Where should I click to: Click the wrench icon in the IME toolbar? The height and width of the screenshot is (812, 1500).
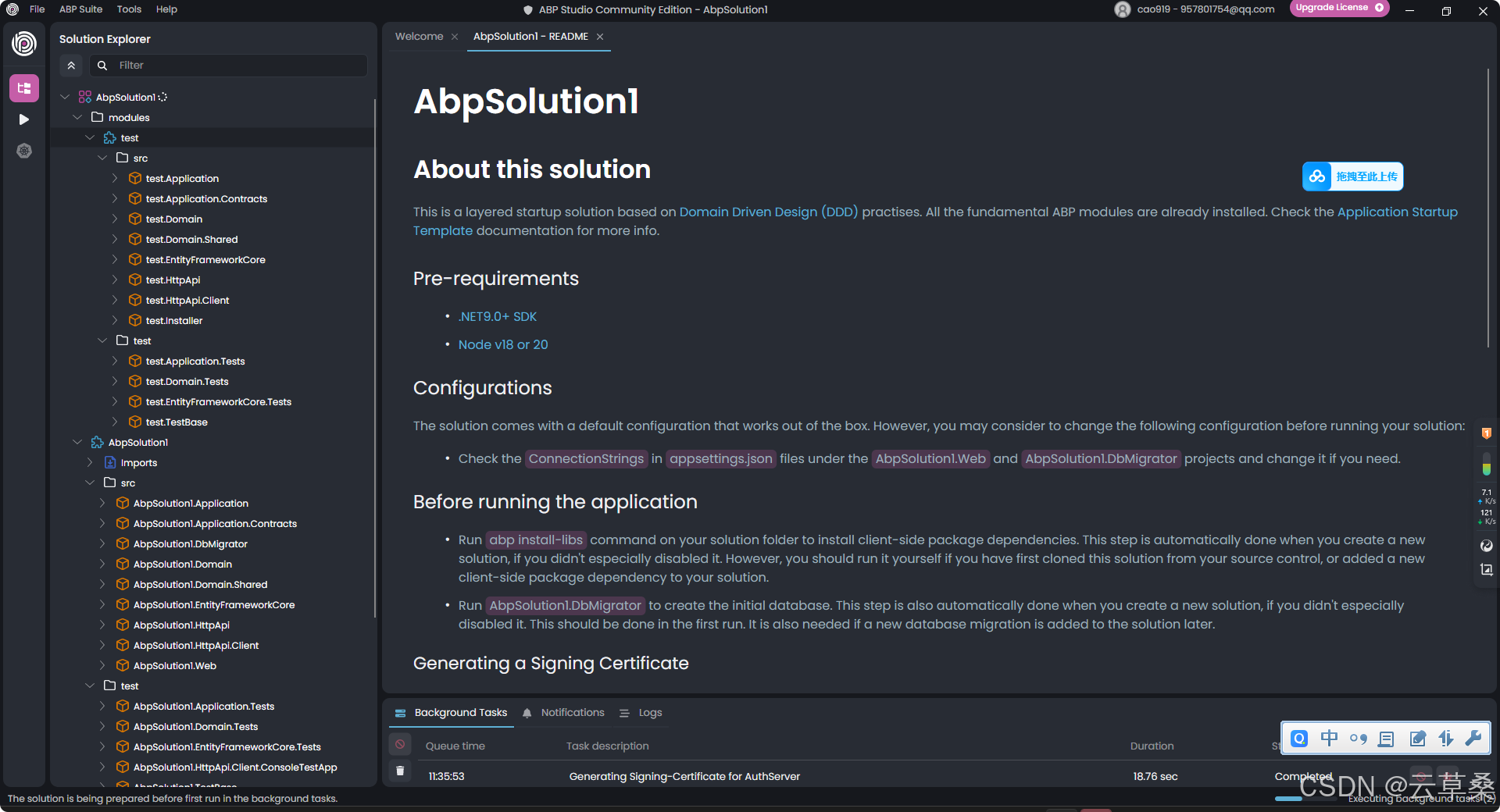coord(1473,739)
